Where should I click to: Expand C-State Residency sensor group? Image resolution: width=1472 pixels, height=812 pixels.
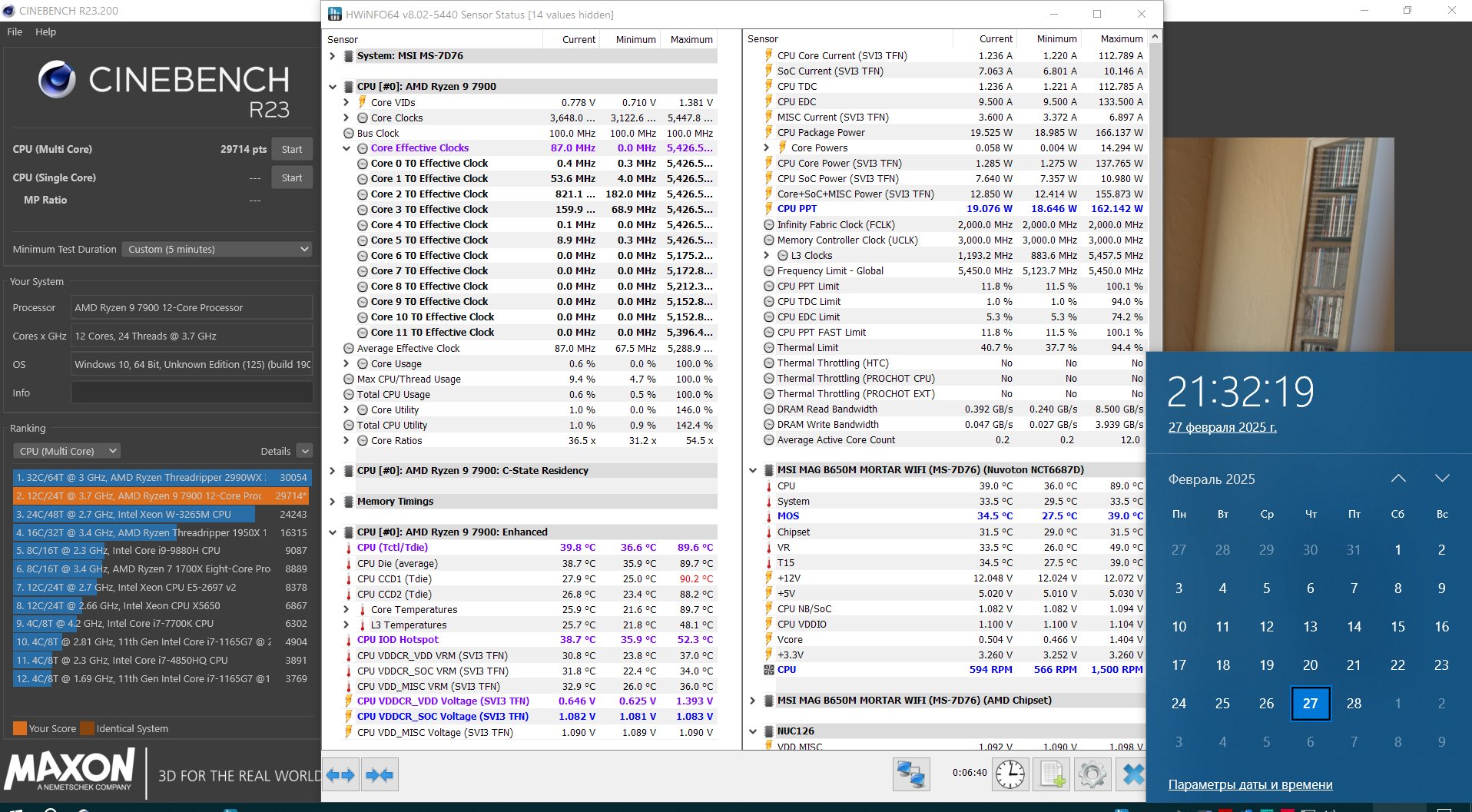[333, 471]
